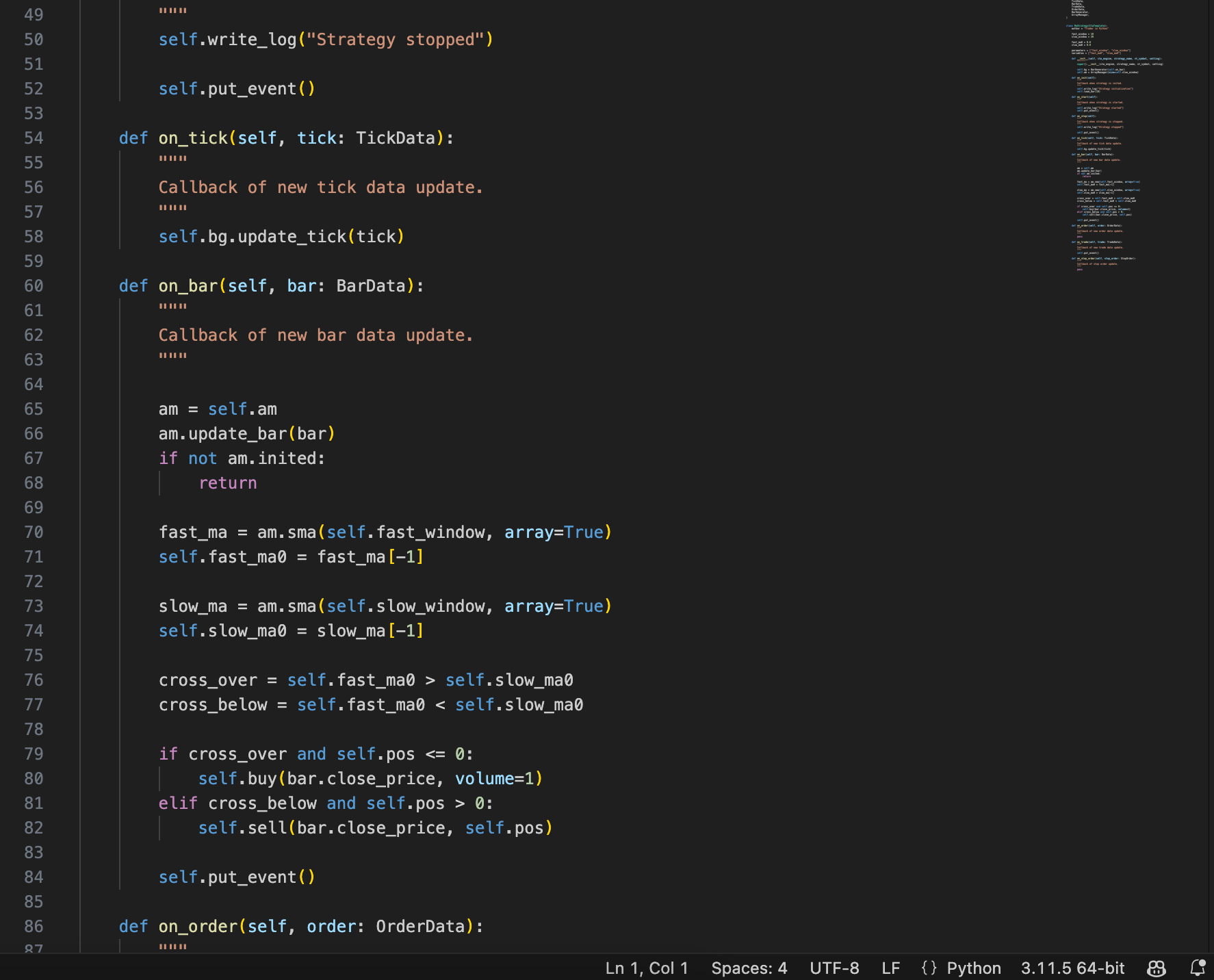
Task: Open the Go to Line dialog via Ln 1, Col 1
Action: 647,968
